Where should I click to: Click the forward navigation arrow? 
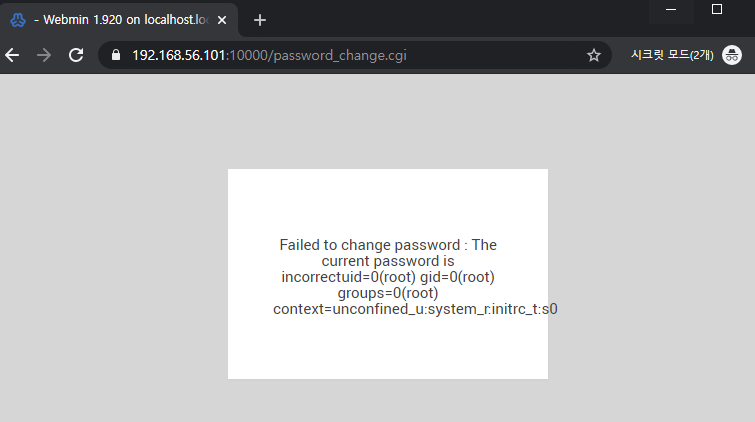pyautogui.click(x=44, y=55)
